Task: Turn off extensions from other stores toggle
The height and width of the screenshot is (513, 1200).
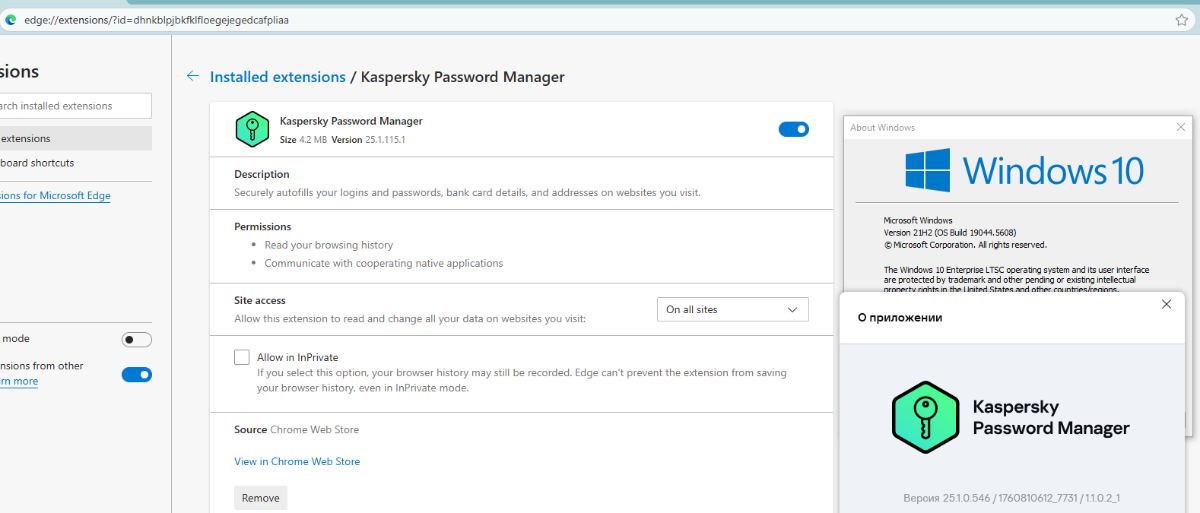Action: [x=136, y=374]
